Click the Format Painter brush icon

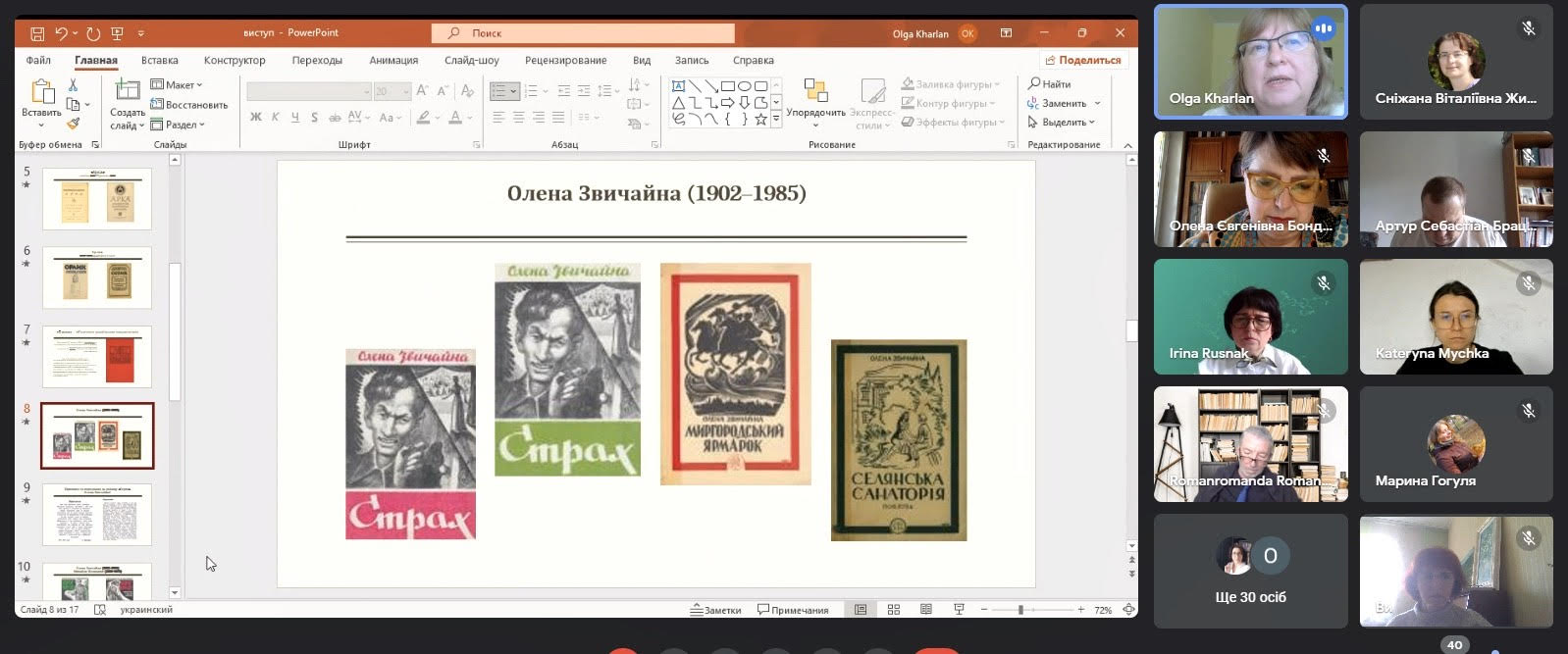point(73,124)
